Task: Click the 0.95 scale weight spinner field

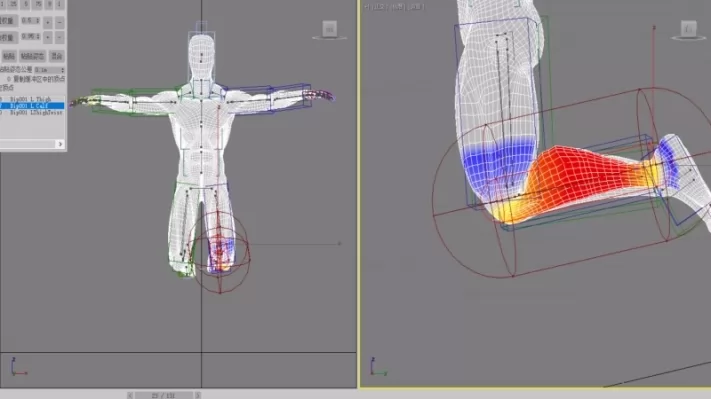Action: click(x=30, y=36)
